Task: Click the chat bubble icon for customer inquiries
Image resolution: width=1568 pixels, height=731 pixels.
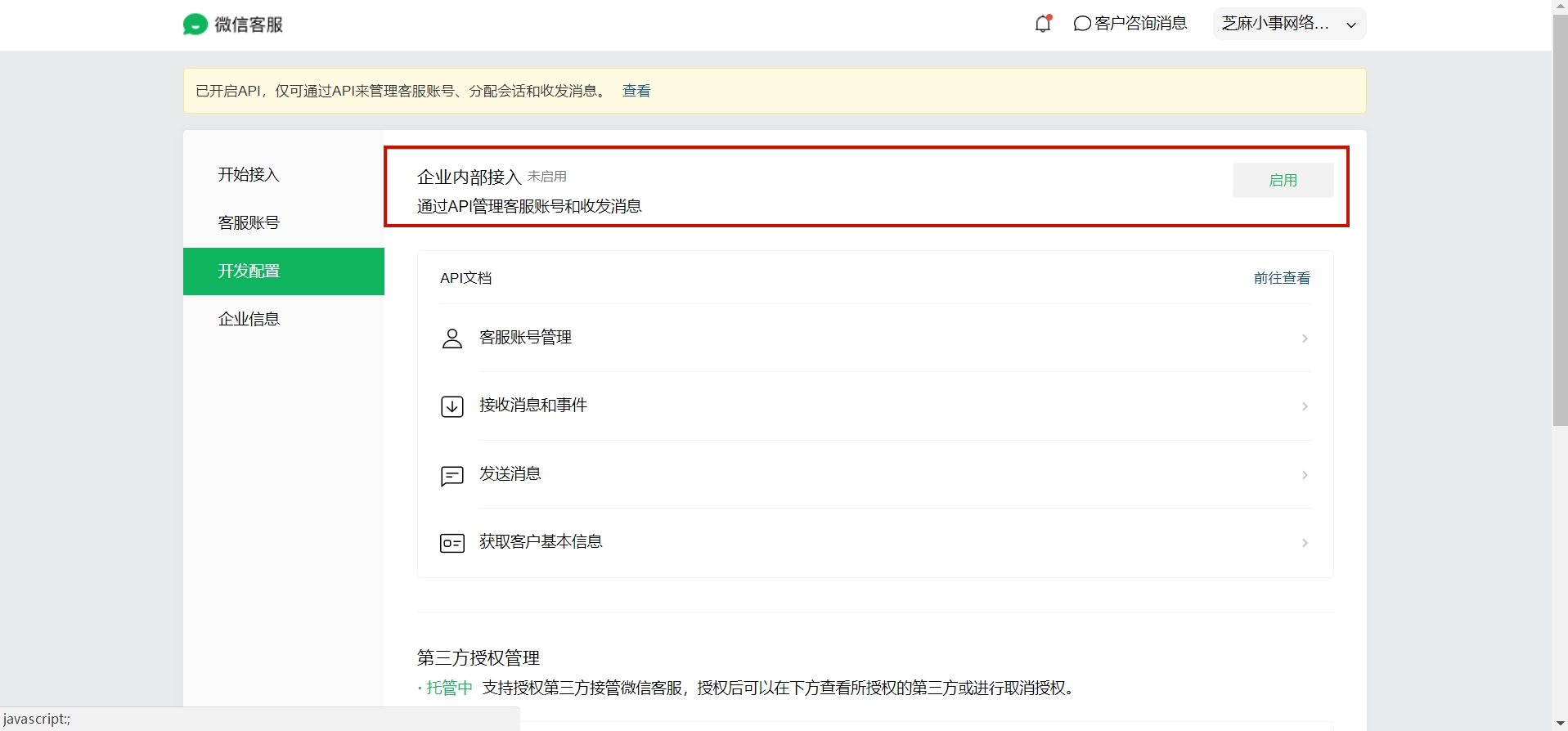Action: pyautogui.click(x=1082, y=24)
